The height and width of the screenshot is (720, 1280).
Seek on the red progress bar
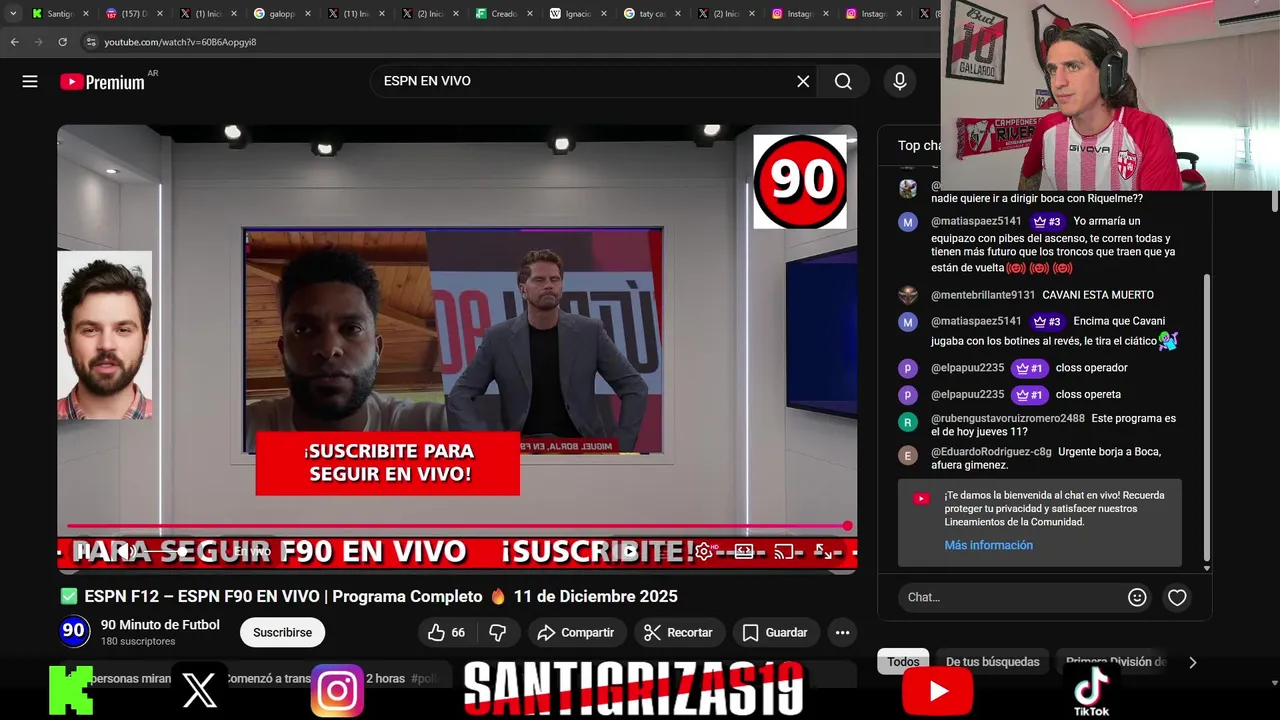click(x=457, y=526)
